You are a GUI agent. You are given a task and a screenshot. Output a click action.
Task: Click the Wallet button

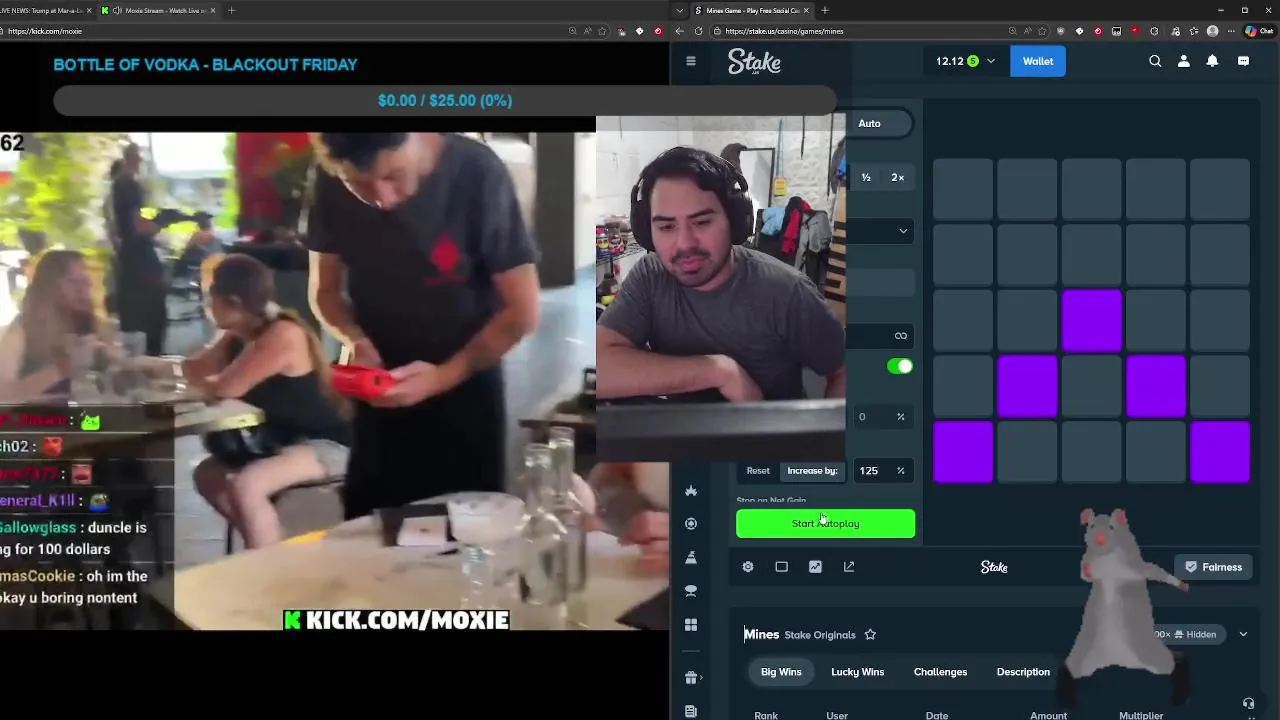(1038, 61)
